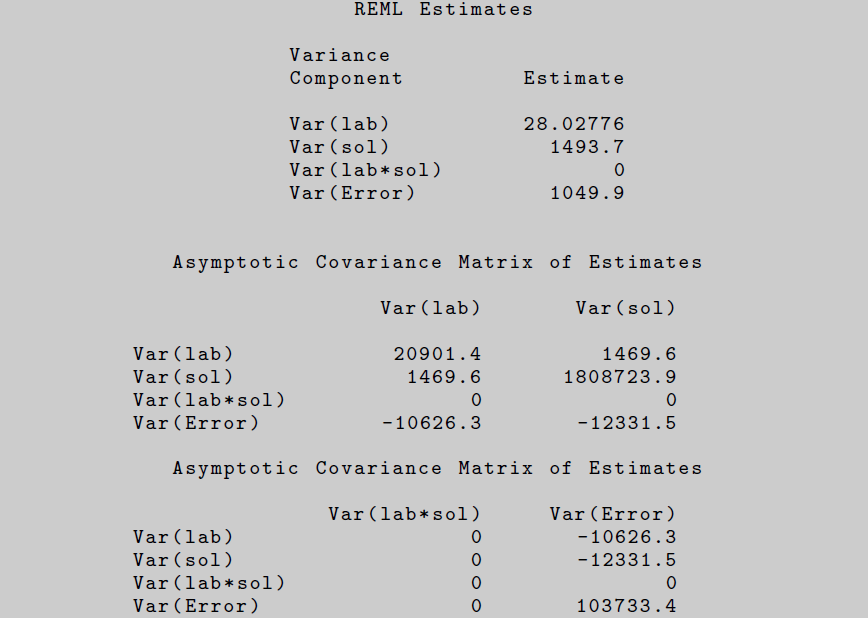Screen dimensions: 868x618
Task: Select -12331.5 under the Var(sol) column header
Action: pyautogui.click(x=627, y=423)
